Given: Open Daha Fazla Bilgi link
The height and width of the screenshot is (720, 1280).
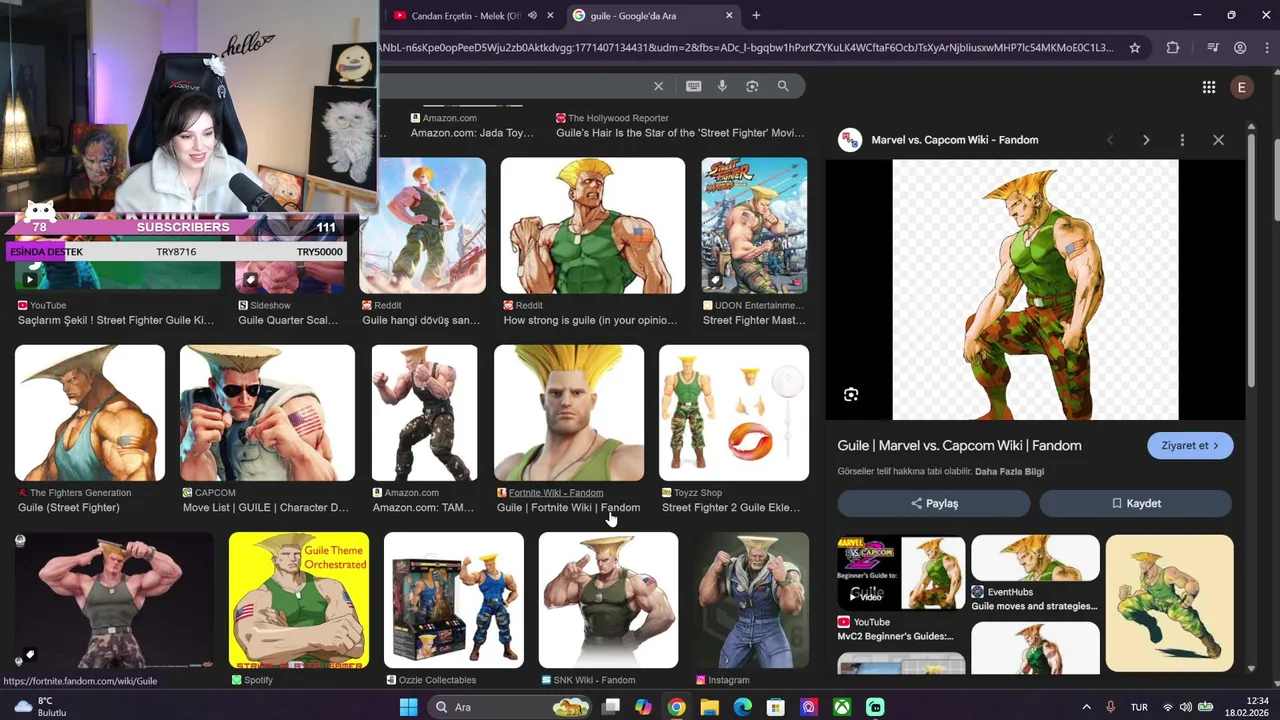Looking at the screenshot, I should point(1009,471).
